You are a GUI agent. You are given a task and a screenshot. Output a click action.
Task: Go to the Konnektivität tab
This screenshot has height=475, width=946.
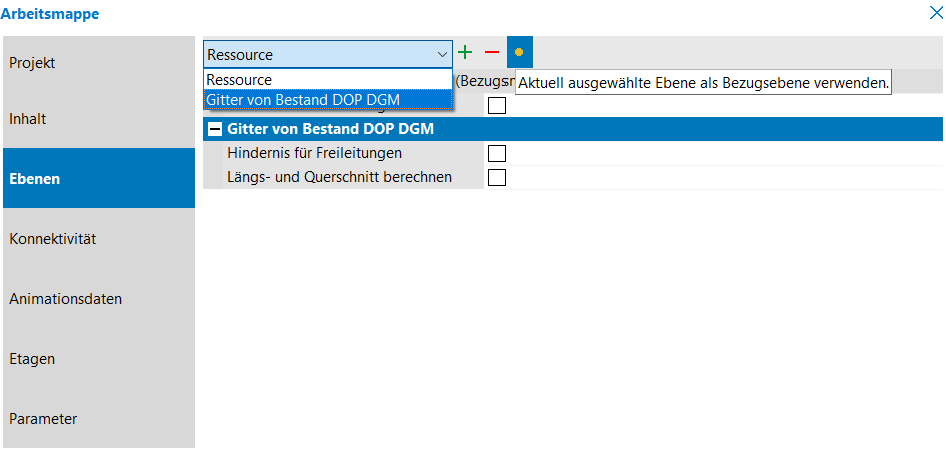click(x=99, y=239)
